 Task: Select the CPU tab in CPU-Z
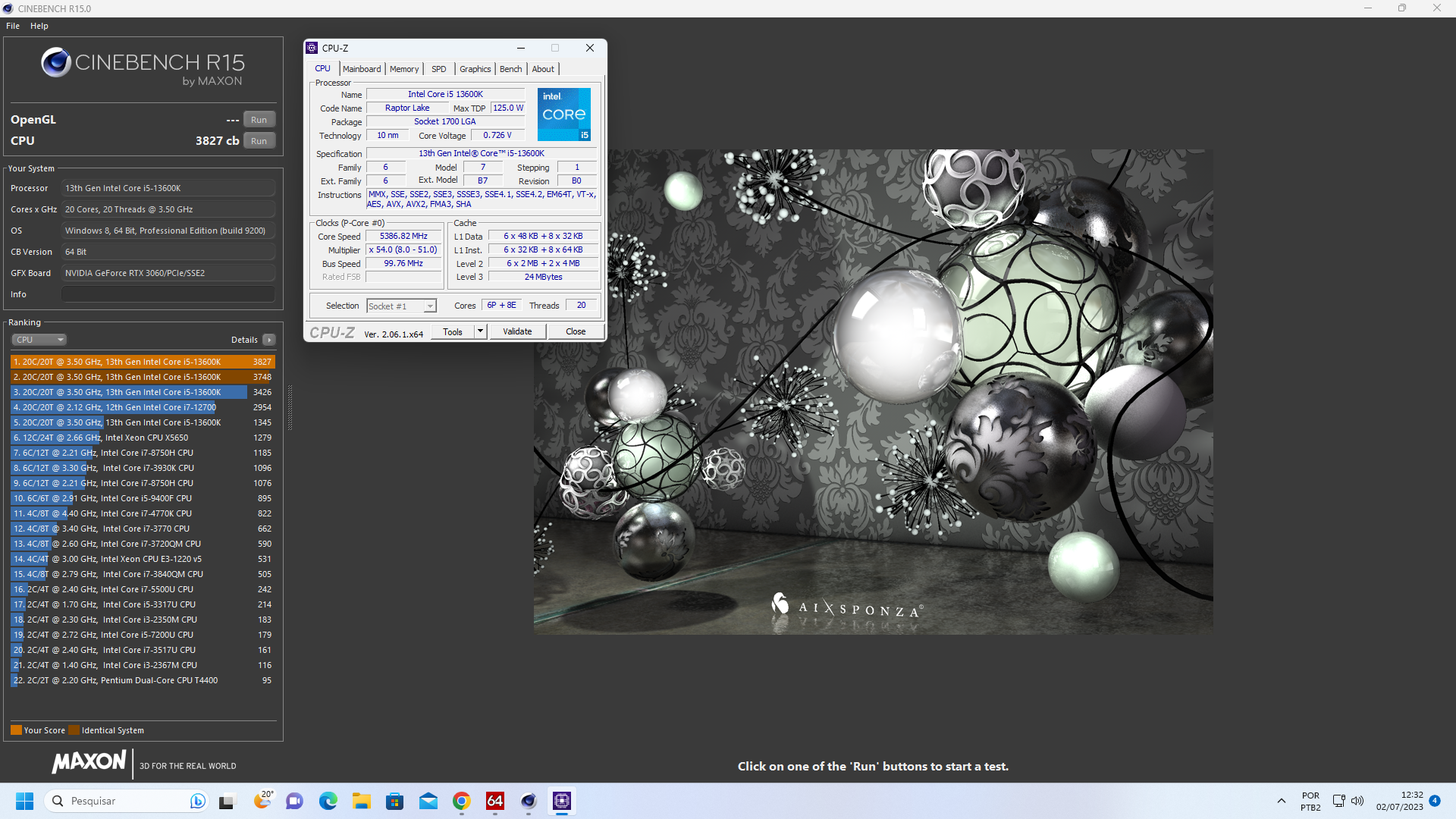[x=323, y=68]
